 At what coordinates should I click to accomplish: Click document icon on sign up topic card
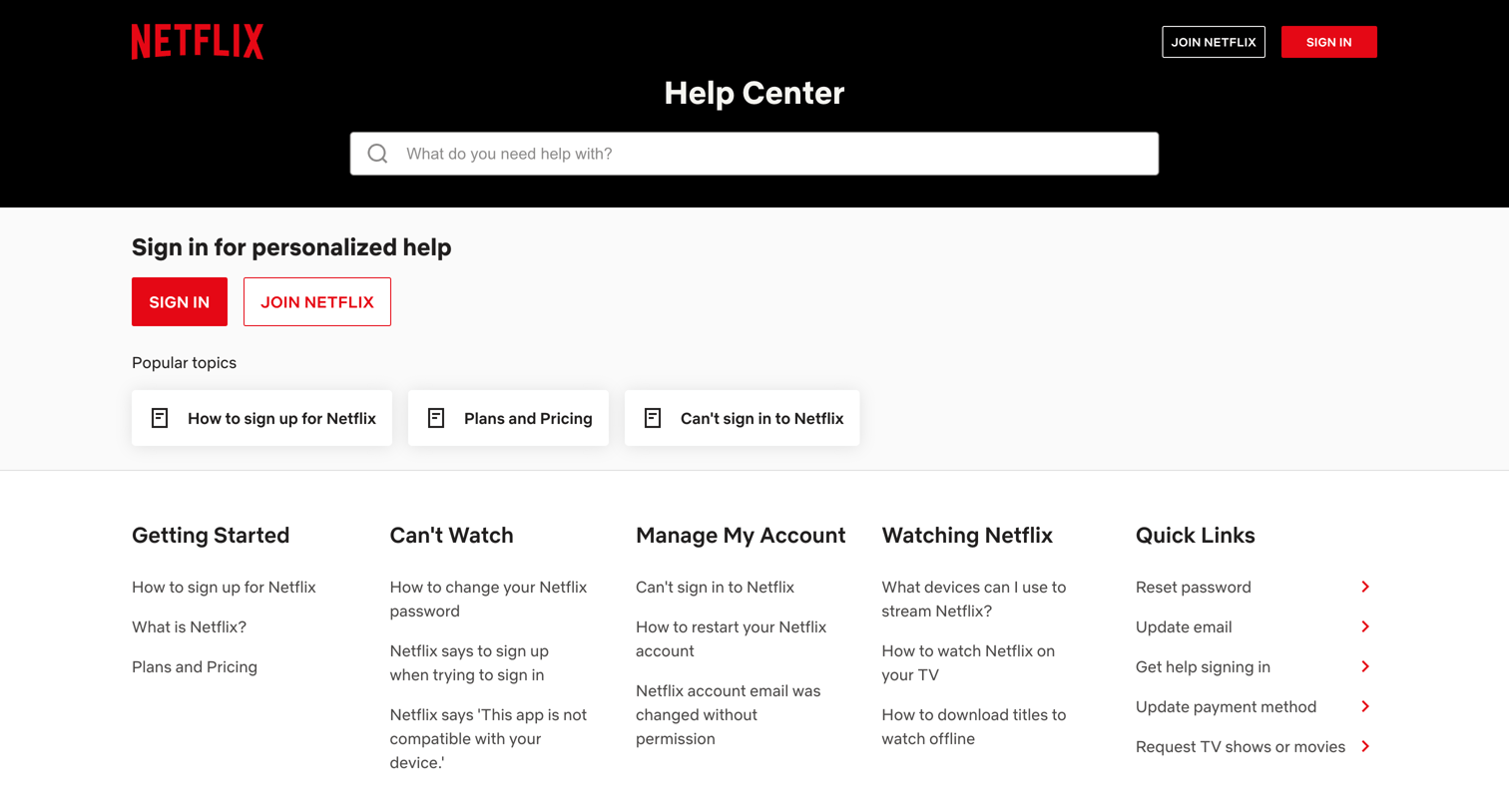(x=160, y=418)
